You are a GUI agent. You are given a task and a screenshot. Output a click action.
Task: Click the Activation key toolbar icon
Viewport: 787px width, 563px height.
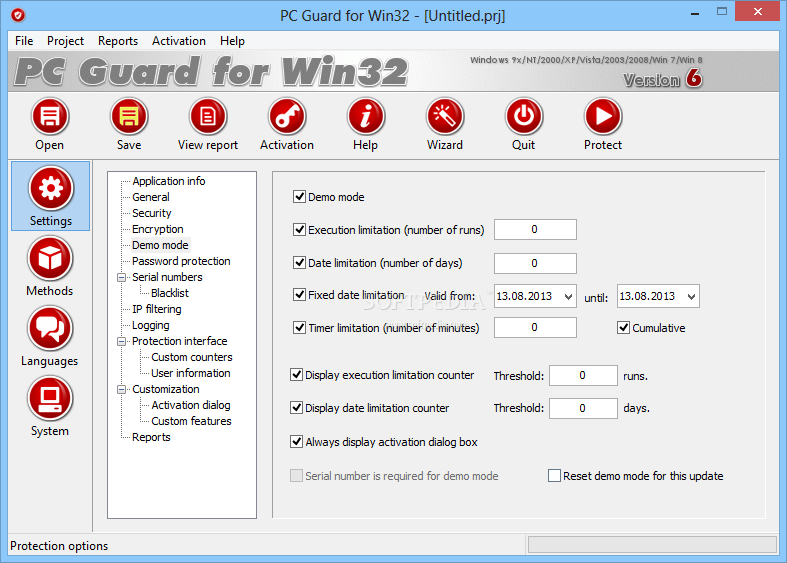[287, 116]
